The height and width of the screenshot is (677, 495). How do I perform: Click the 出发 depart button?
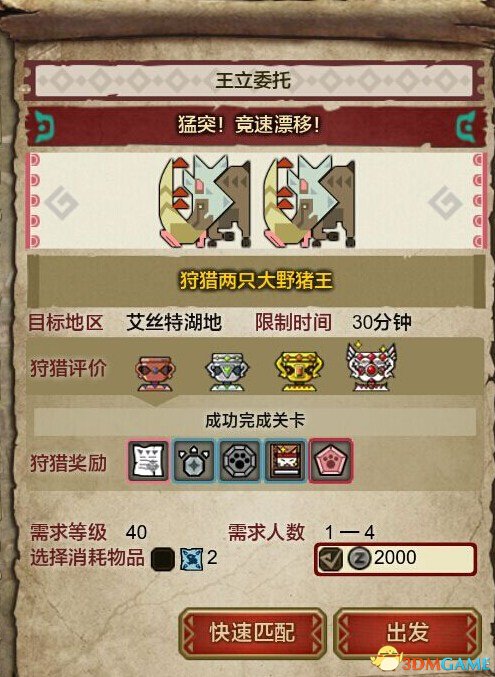(x=408, y=633)
